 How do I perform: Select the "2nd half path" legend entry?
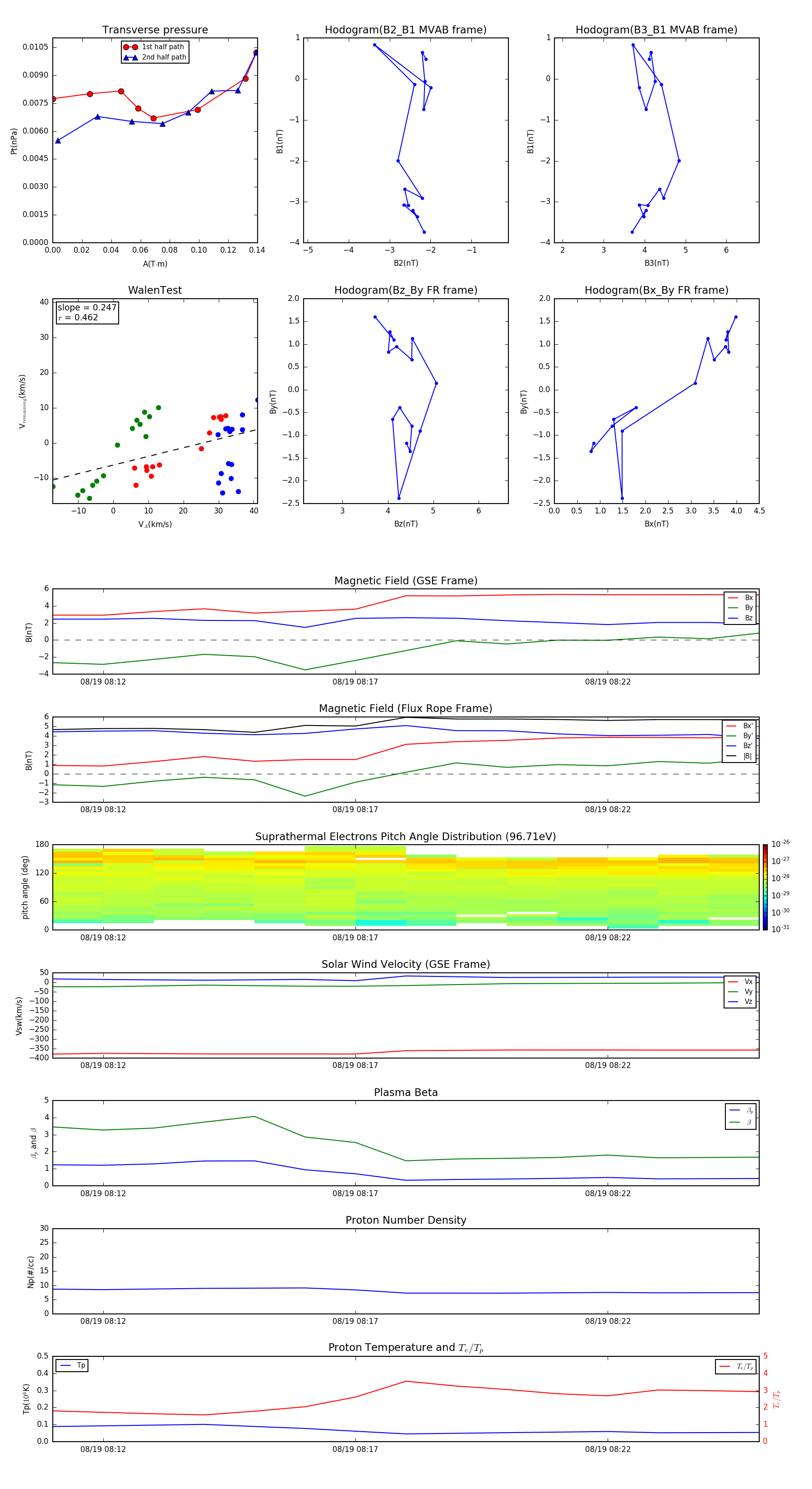click(x=155, y=57)
